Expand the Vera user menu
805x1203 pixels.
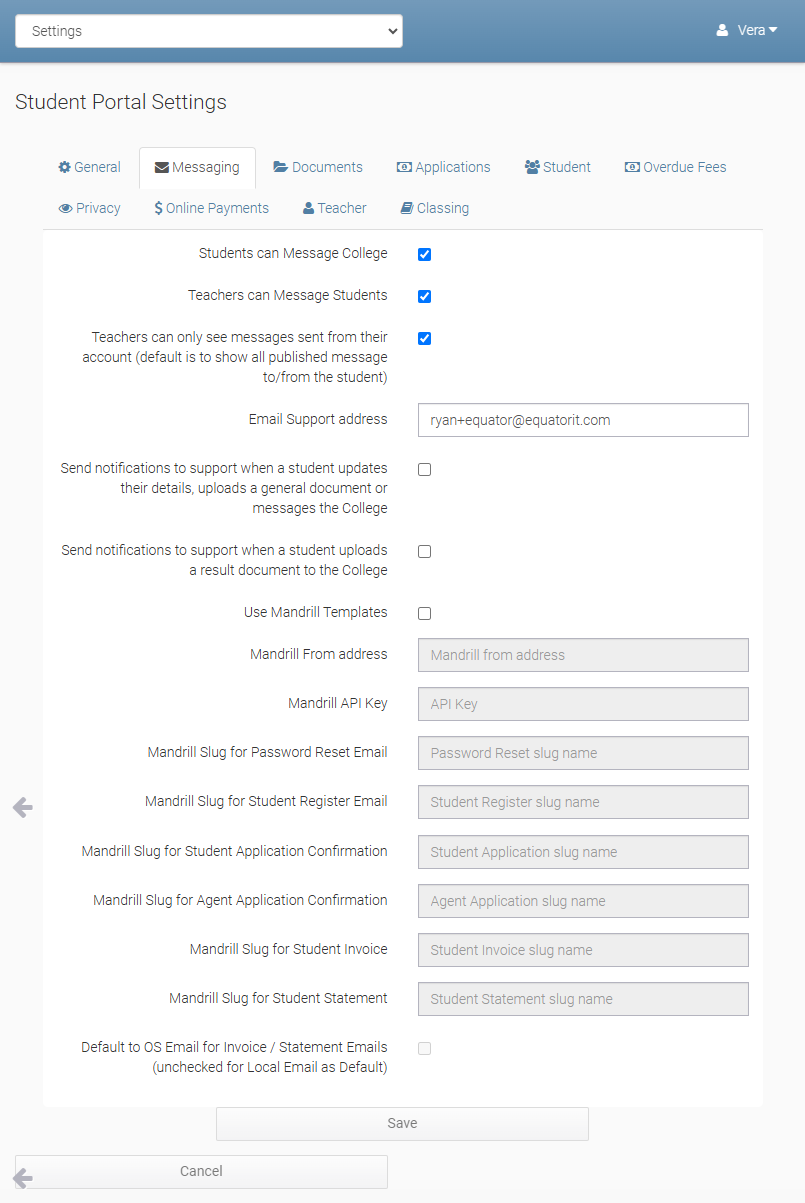[747, 30]
